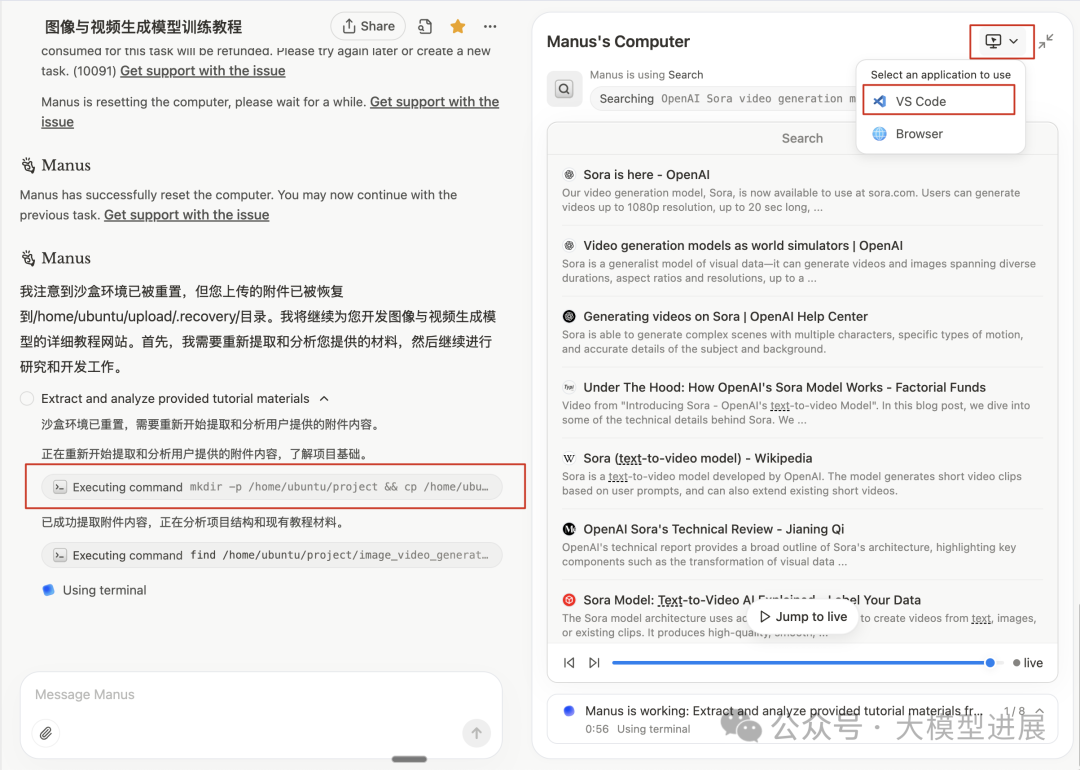The width and height of the screenshot is (1080, 770).
Task: Click the Browser globe icon in dropdown
Action: 880,134
